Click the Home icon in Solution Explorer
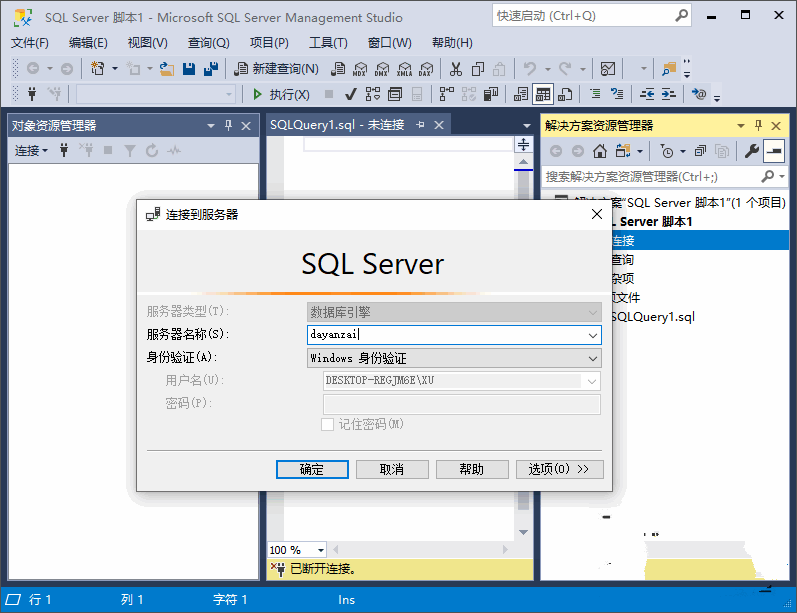Screen dimensions: 797x613 600,151
